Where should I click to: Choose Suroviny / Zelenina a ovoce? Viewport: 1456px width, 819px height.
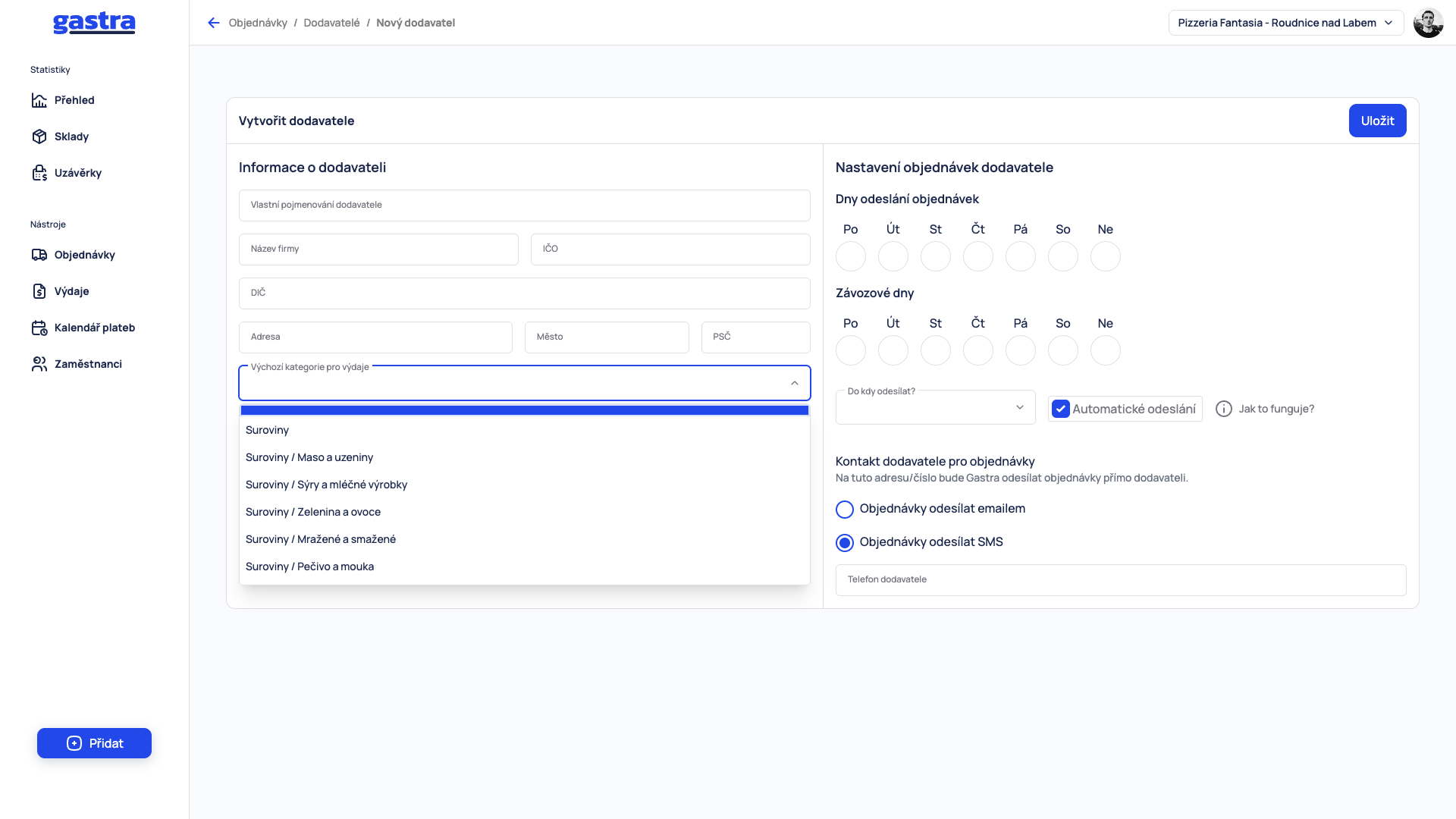pos(525,512)
